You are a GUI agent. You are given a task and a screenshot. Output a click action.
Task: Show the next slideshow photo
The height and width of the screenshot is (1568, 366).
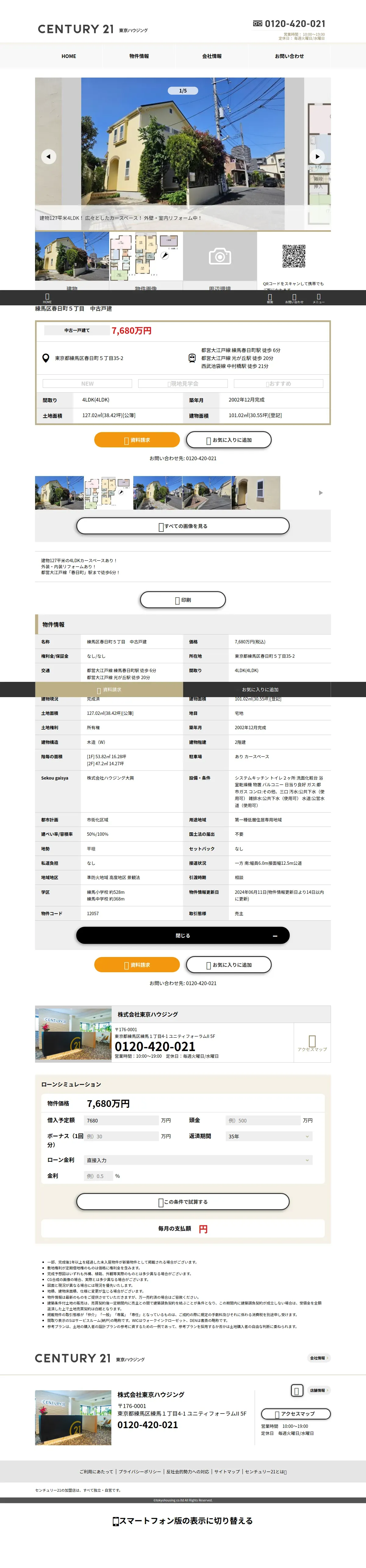318,156
